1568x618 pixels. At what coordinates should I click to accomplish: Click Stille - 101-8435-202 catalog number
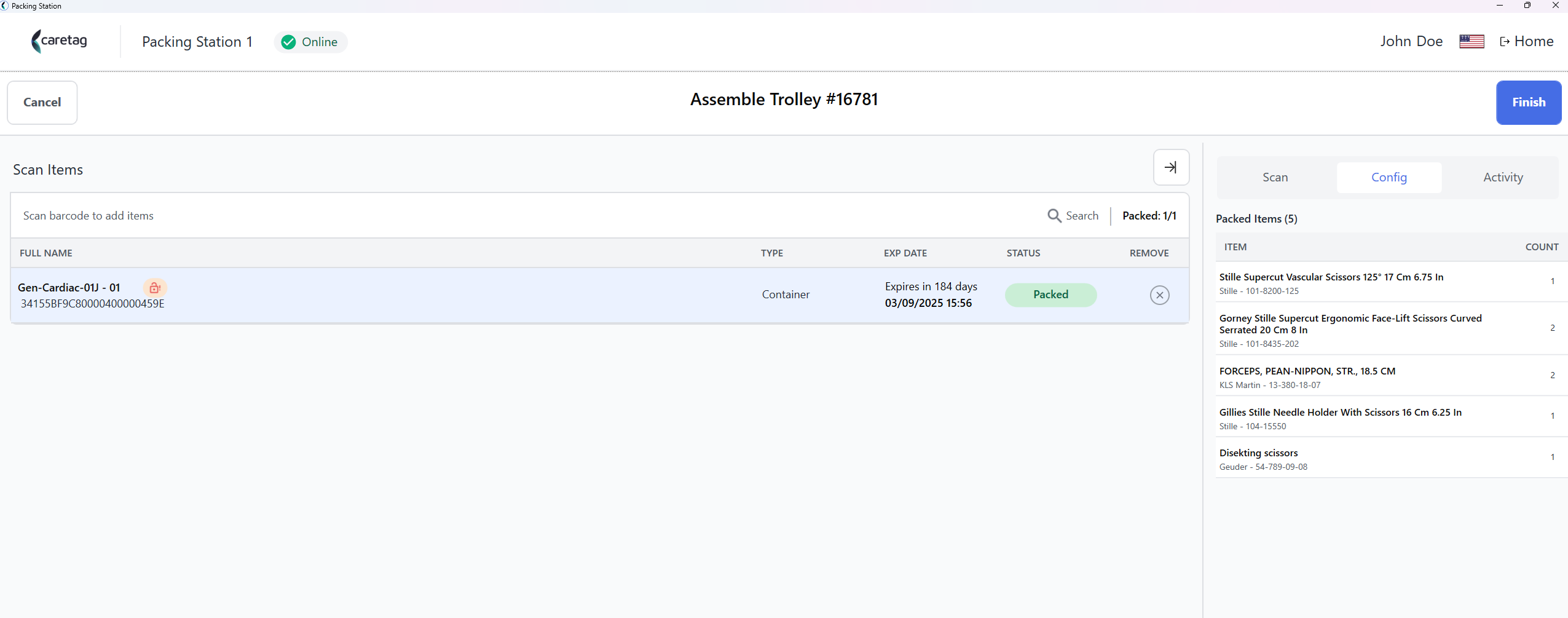pyautogui.click(x=1259, y=344)
